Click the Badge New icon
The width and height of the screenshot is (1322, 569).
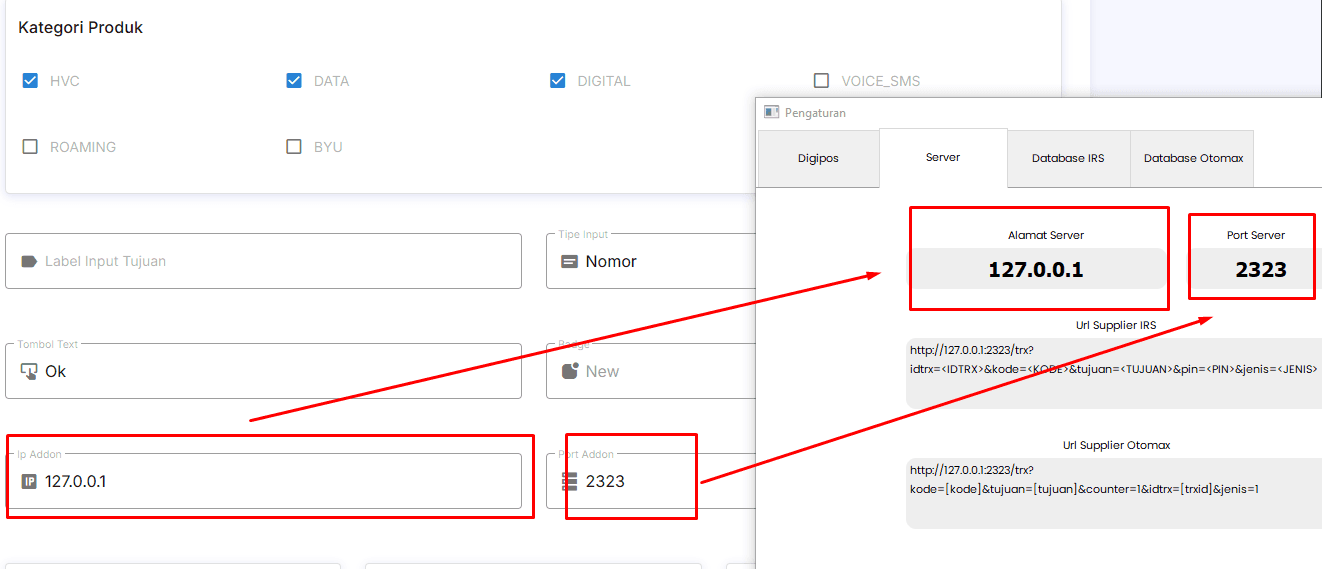(x=570, y=371)
